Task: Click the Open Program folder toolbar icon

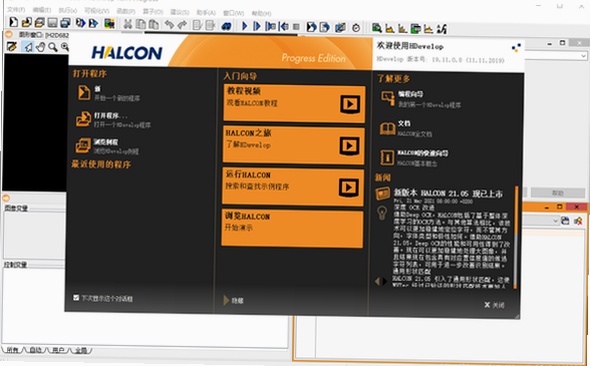Action: click(x=26, y=23)
